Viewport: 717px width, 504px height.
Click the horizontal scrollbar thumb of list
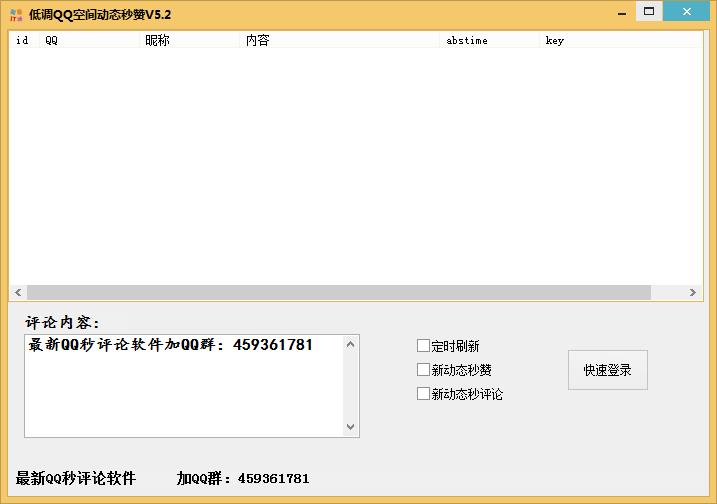[x=339, y=292]
